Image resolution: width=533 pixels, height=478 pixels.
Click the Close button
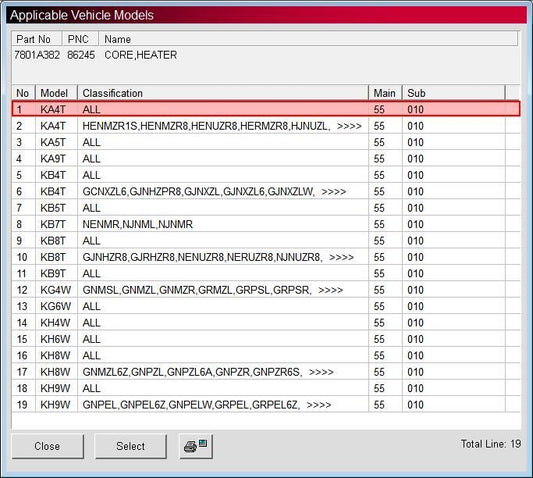47,446
